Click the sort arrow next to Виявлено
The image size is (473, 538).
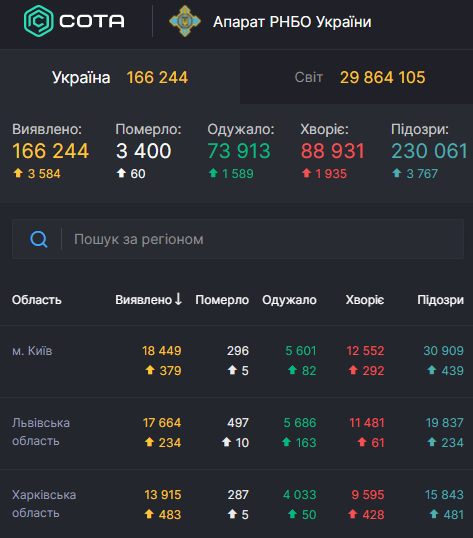[178, 299]
